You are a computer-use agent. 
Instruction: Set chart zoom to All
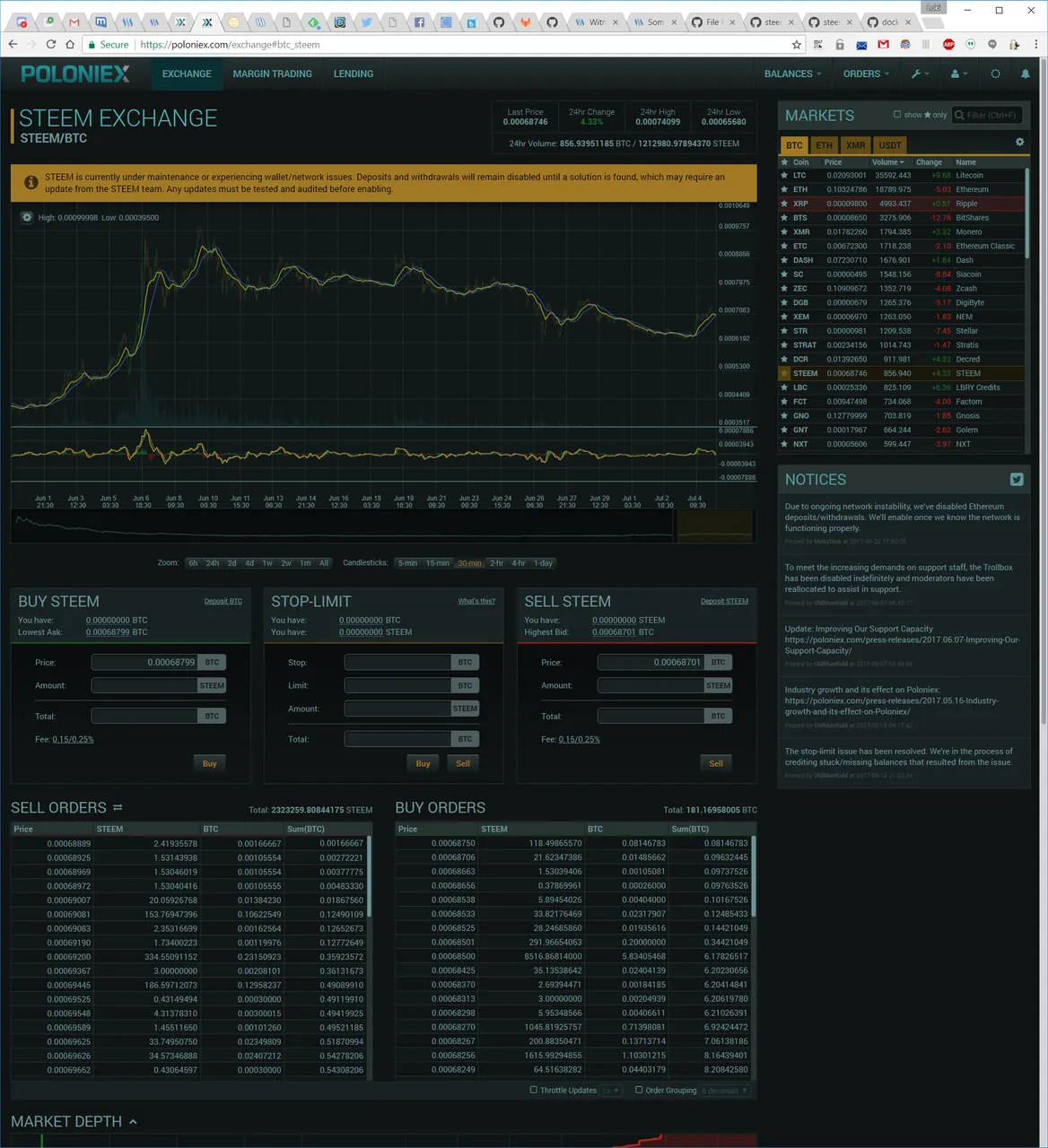click(x=324, y=563)
